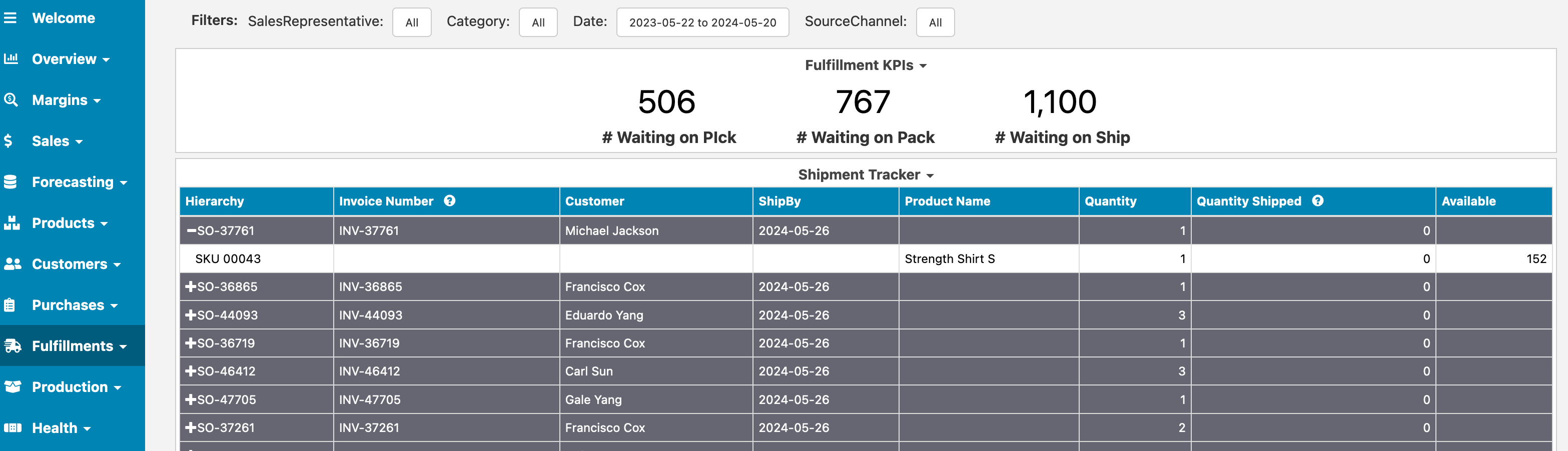Expand the SO-36865 order row

point(191,286)
